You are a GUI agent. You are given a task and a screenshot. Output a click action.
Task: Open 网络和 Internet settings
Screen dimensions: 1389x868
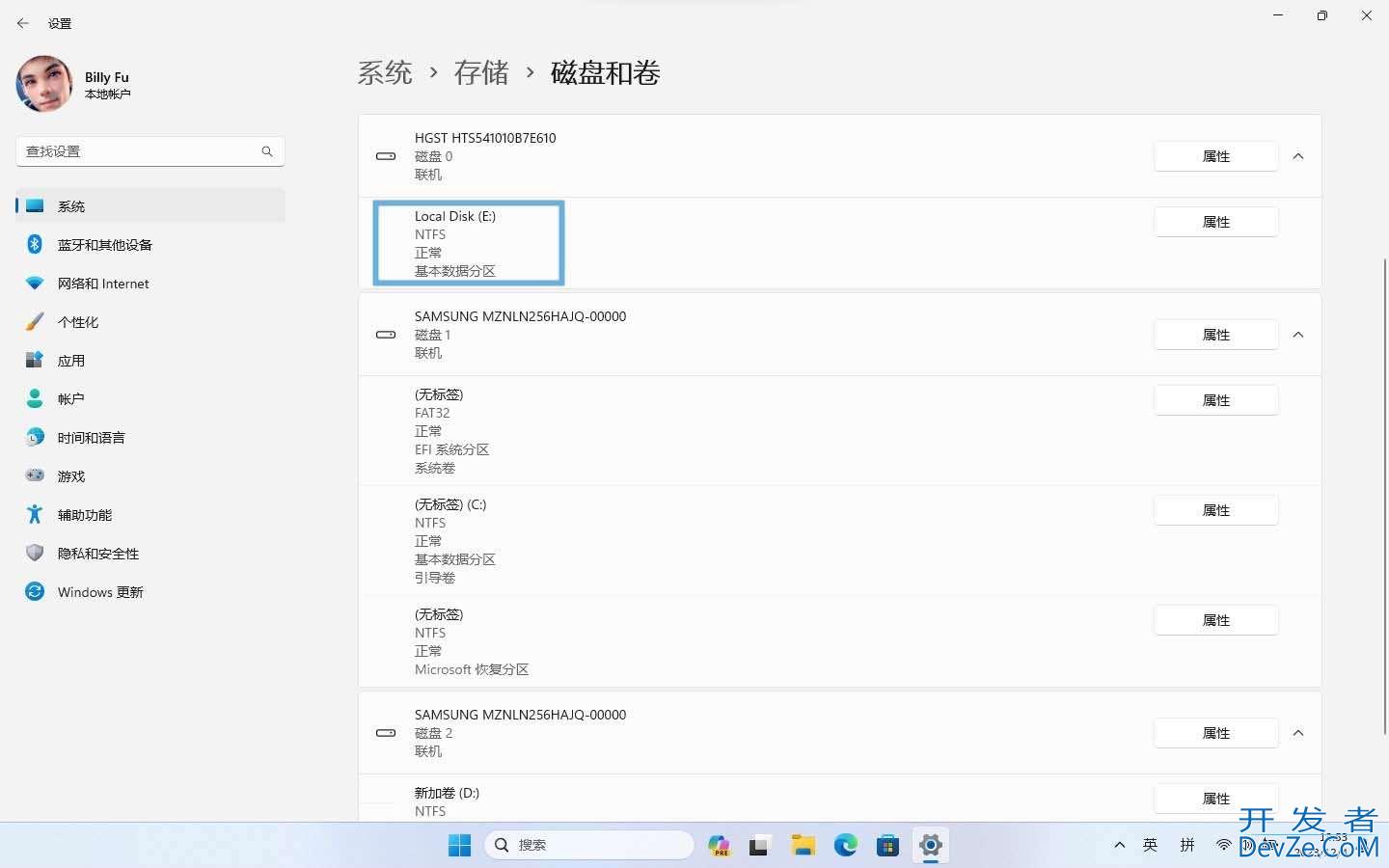point(150,283)
